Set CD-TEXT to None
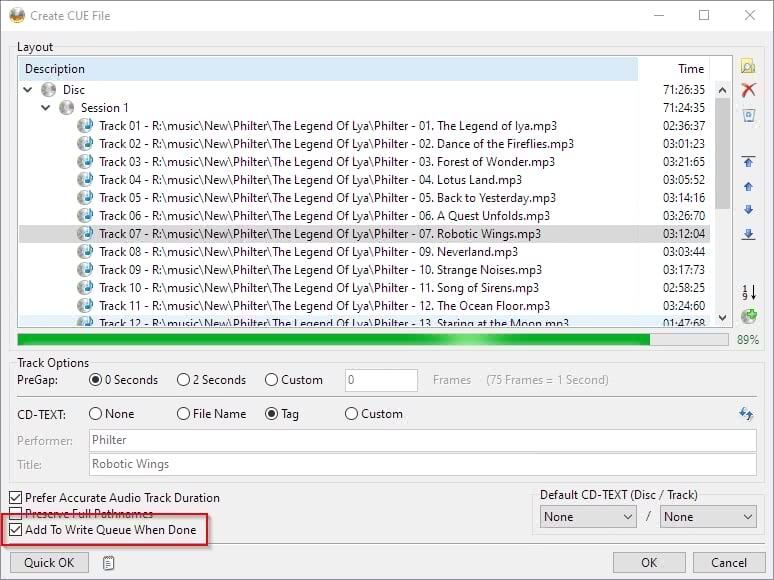Image resolution: width=774 pixels, height=580 pixels. [95, 414]
